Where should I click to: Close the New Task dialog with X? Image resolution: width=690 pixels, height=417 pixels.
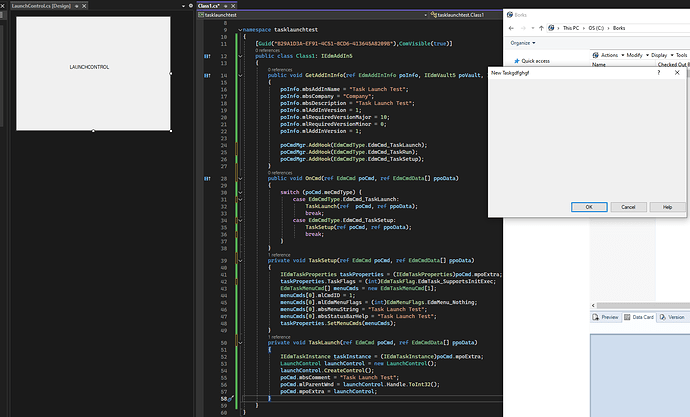coord(677,73)
